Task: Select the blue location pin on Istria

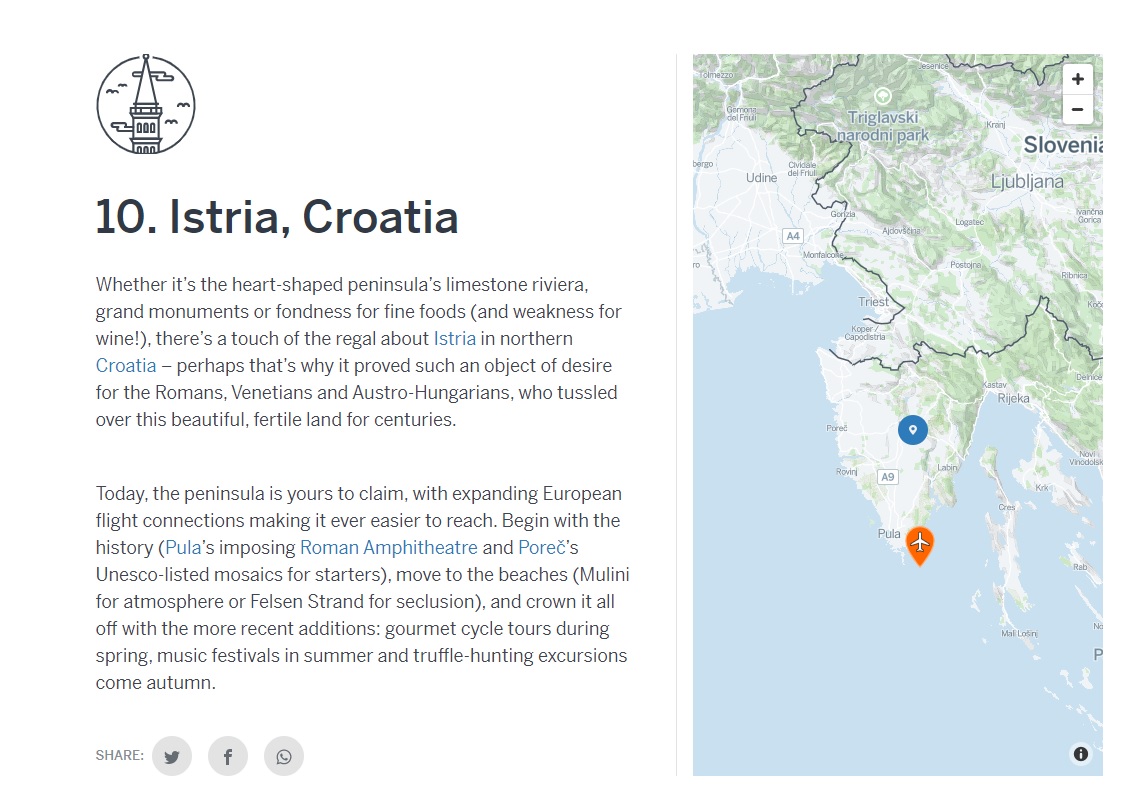Action: point(913,430)
